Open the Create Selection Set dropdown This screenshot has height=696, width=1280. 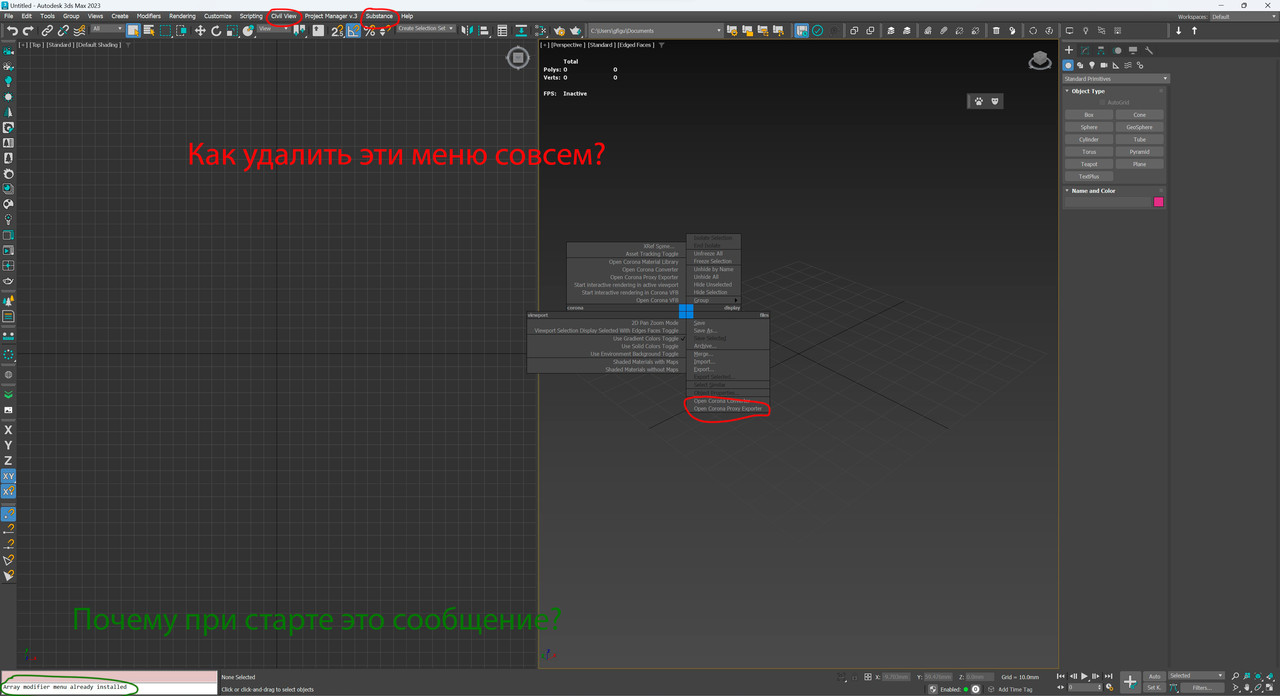(426, 29)
